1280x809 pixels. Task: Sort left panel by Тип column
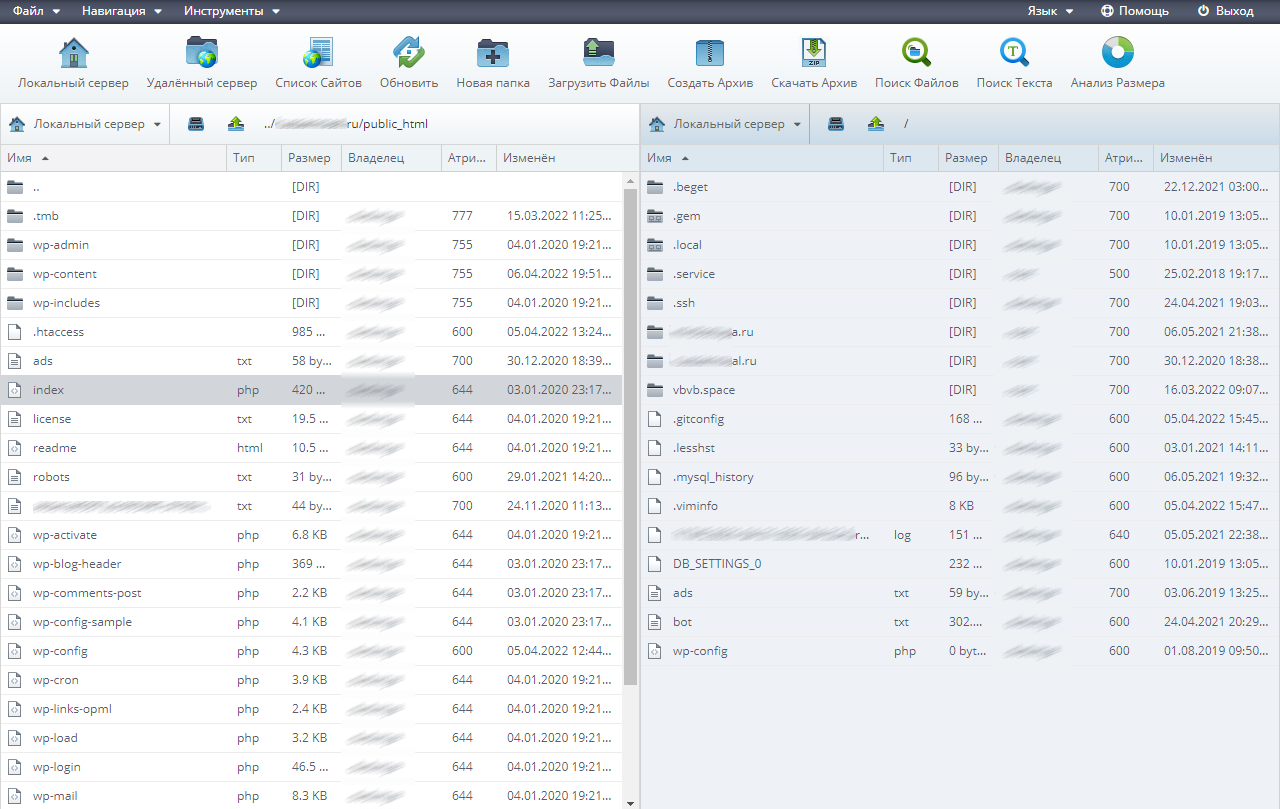pyautogui.click(x=254, y=158)
